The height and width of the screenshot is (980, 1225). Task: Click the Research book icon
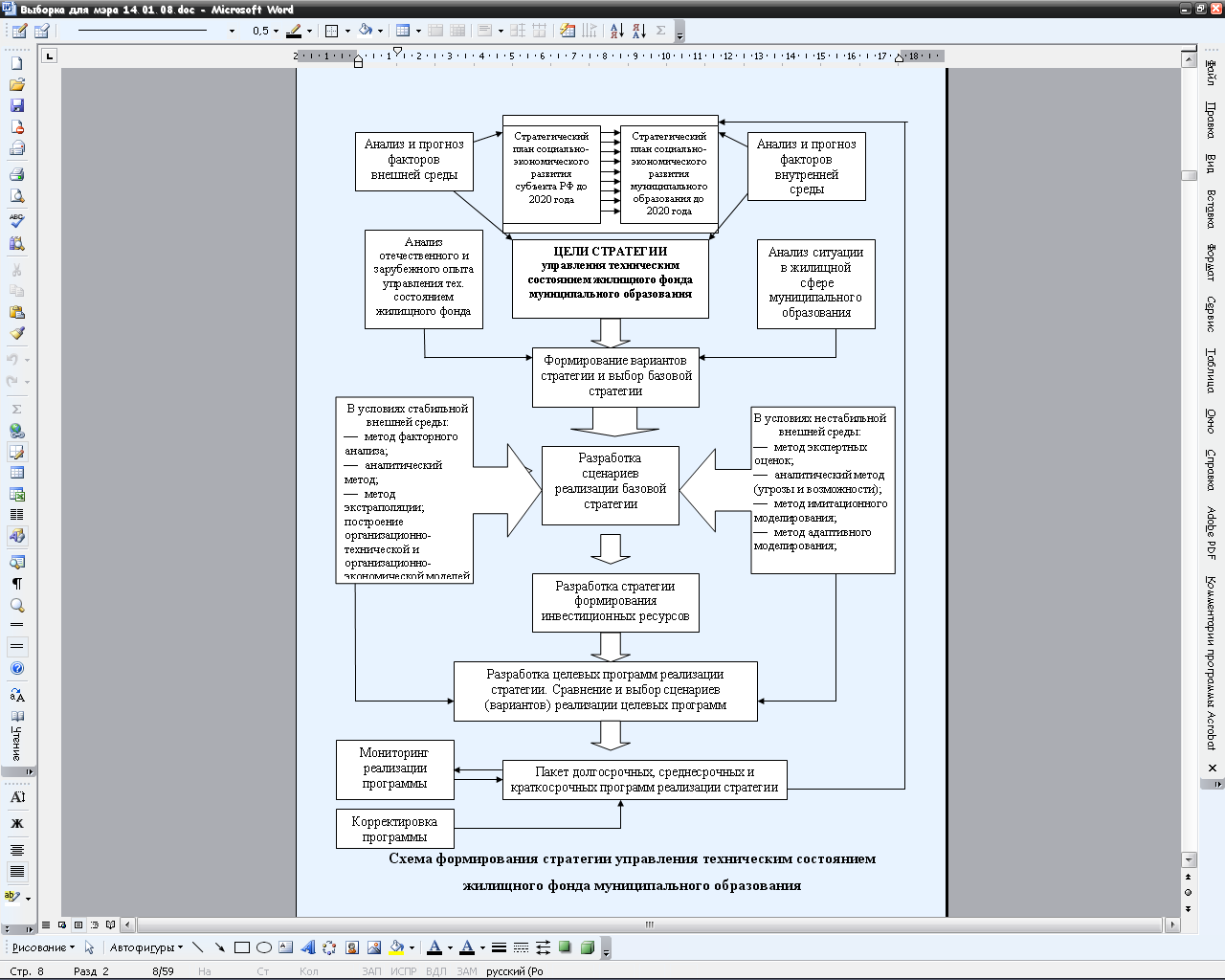click(x=16, y=243)
